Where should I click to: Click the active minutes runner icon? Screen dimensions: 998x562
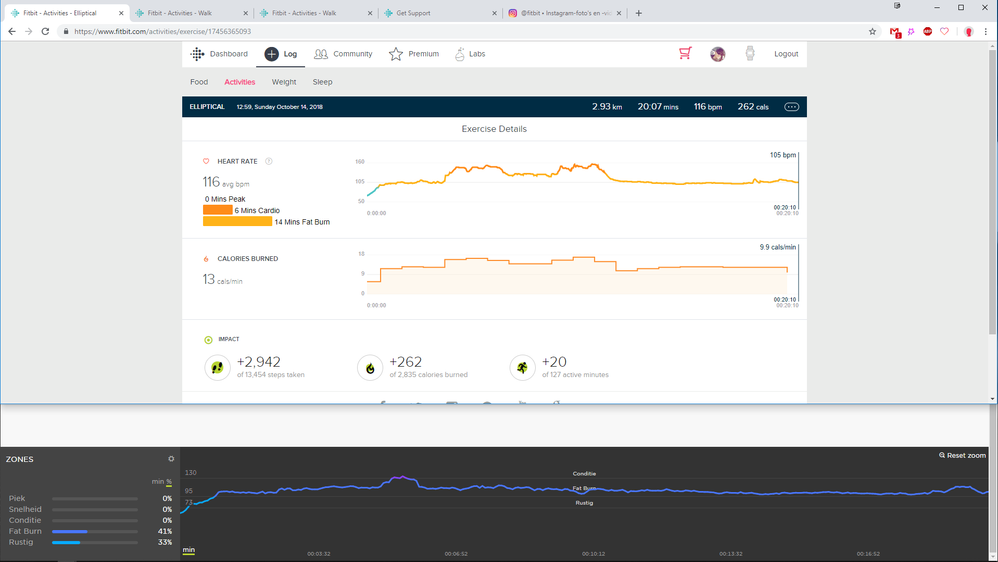click(523, 368)
